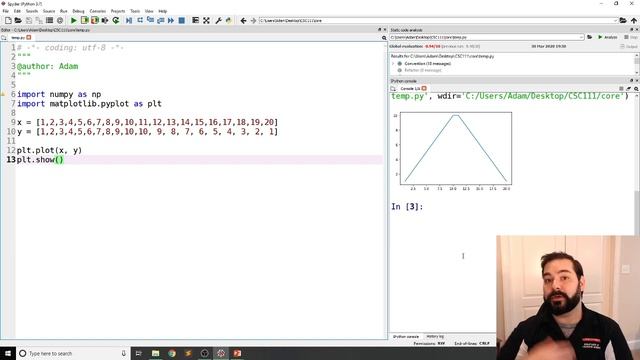Screen dimensions: 640x360
Task: Place cursor on line 12 plt.plot(x, y)
Action: (x=49, y=150)
